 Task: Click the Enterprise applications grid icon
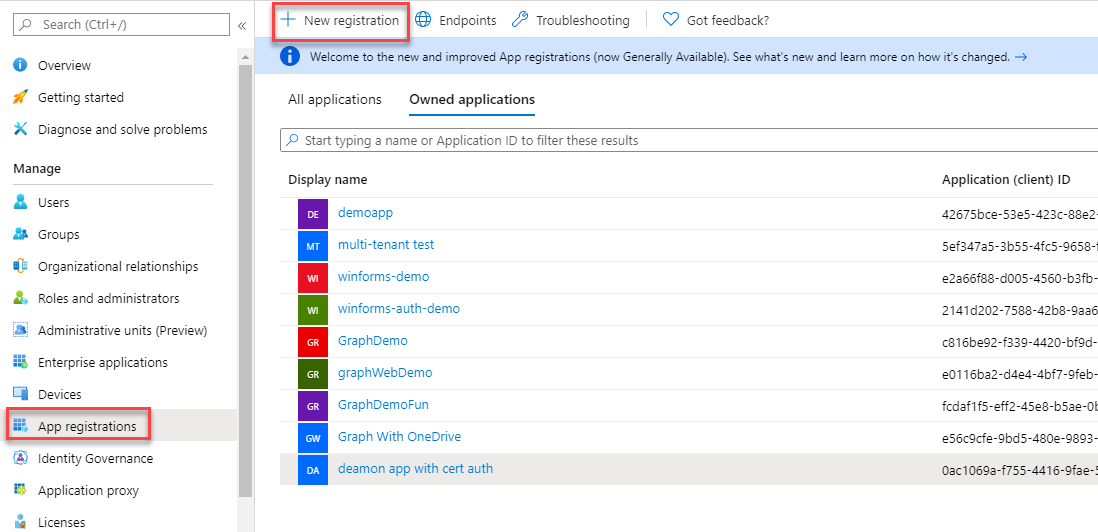20,363
